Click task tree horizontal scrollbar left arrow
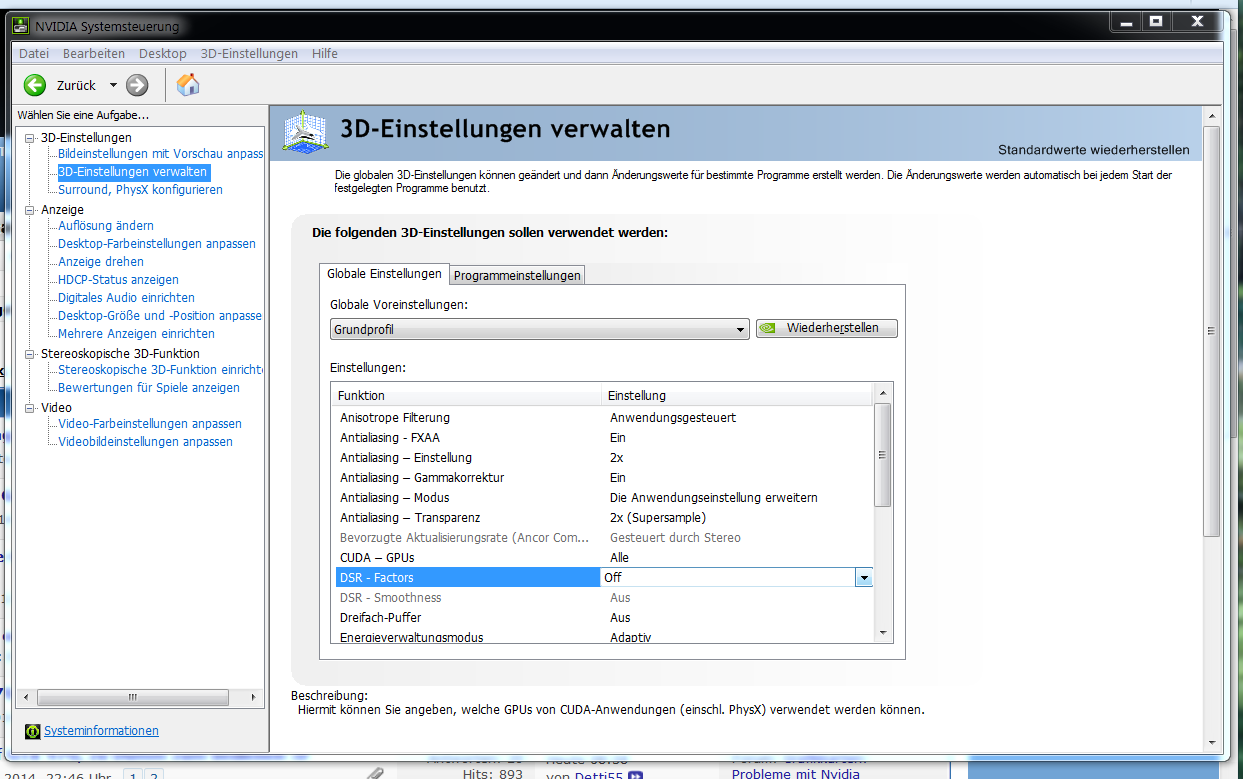Image resolution: width=1243 pixels, height=779 pixels. [26, 696]
